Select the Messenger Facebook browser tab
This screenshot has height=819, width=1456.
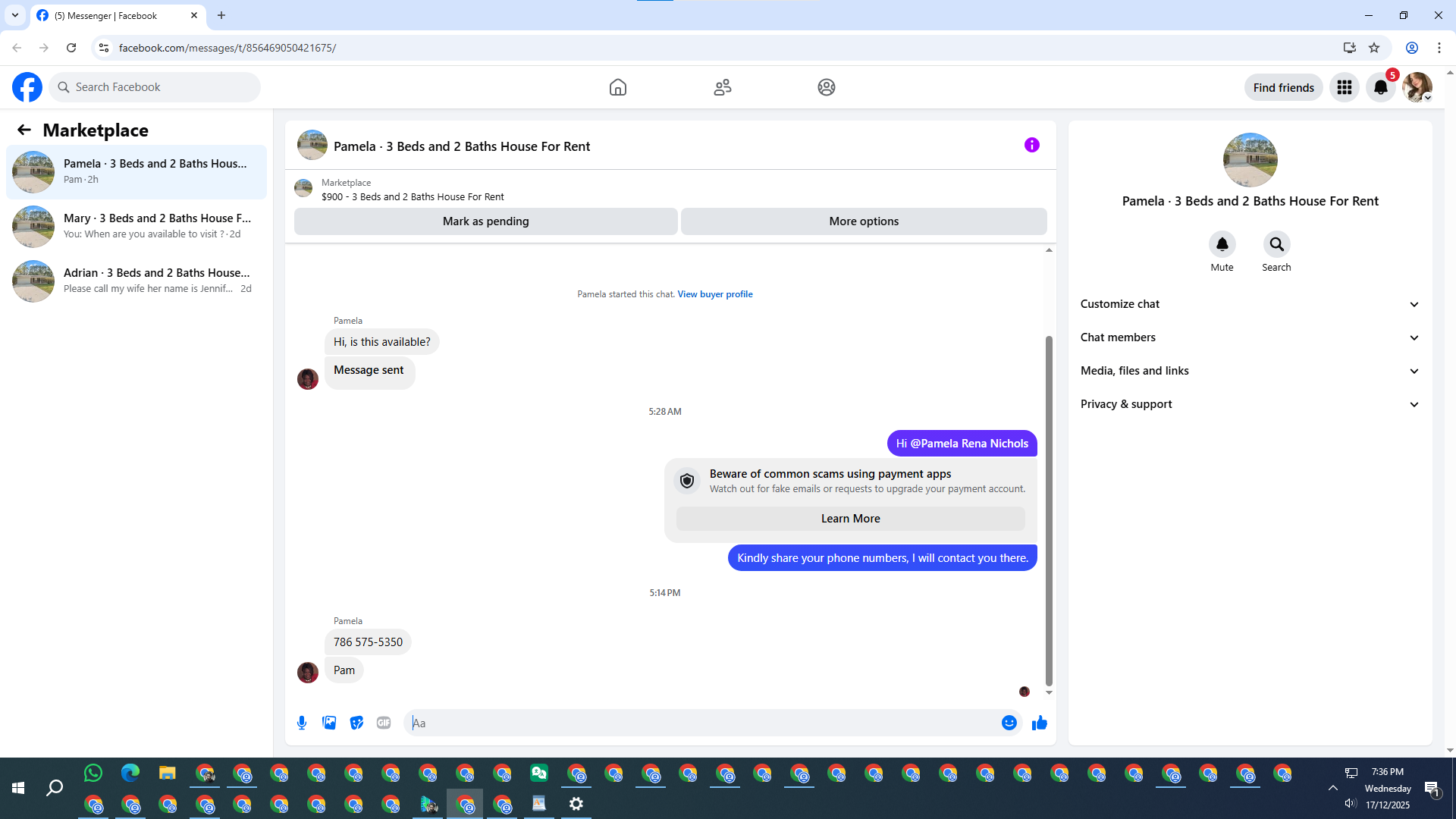[x=118, y=15]
